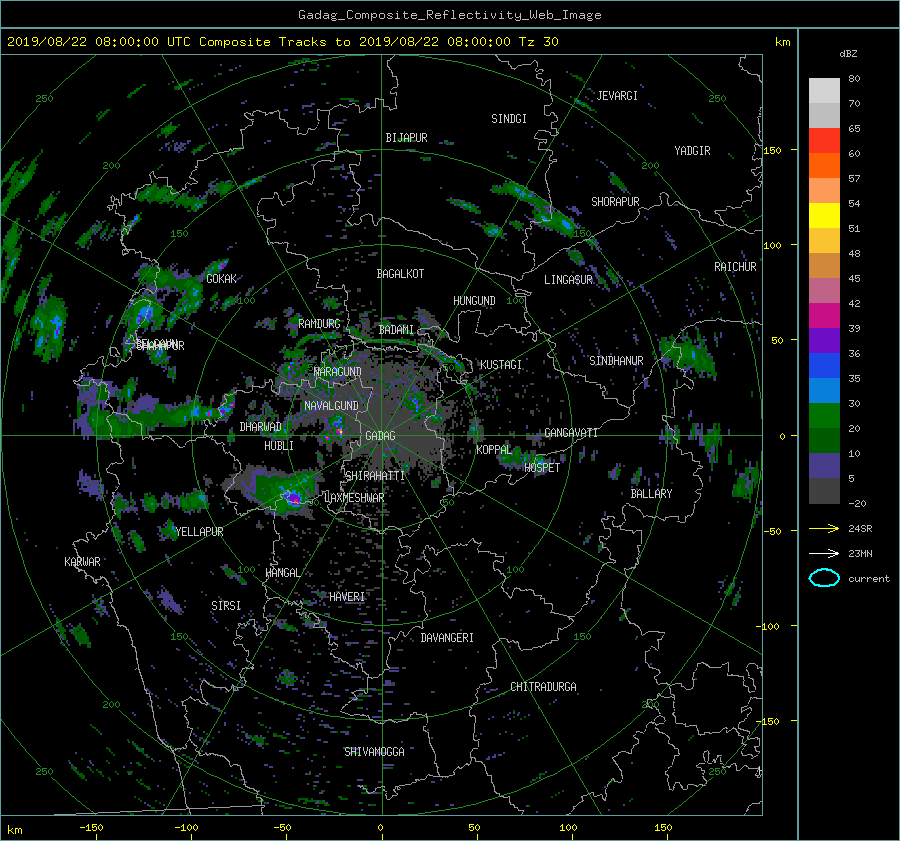Click the NARAGUND city label

338,372
